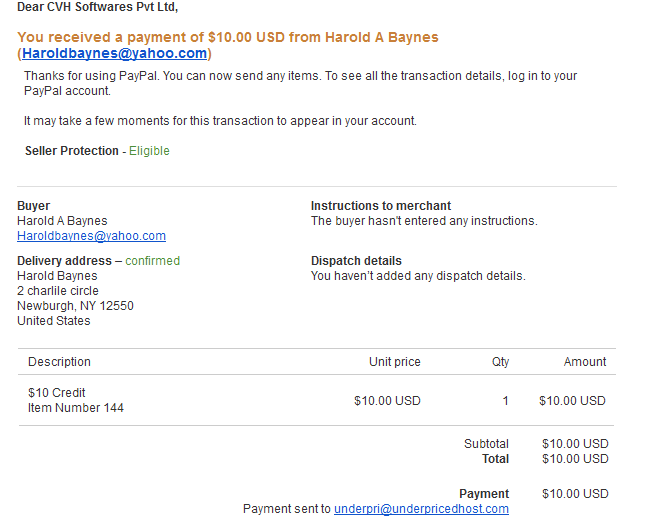646x518 pixels.
Task: Click the Seller Protection label
Action: coord(72,151)
